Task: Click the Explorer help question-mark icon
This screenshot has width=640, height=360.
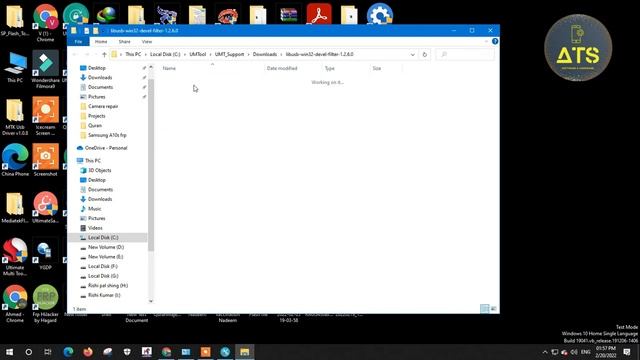Action: point(495,41)
